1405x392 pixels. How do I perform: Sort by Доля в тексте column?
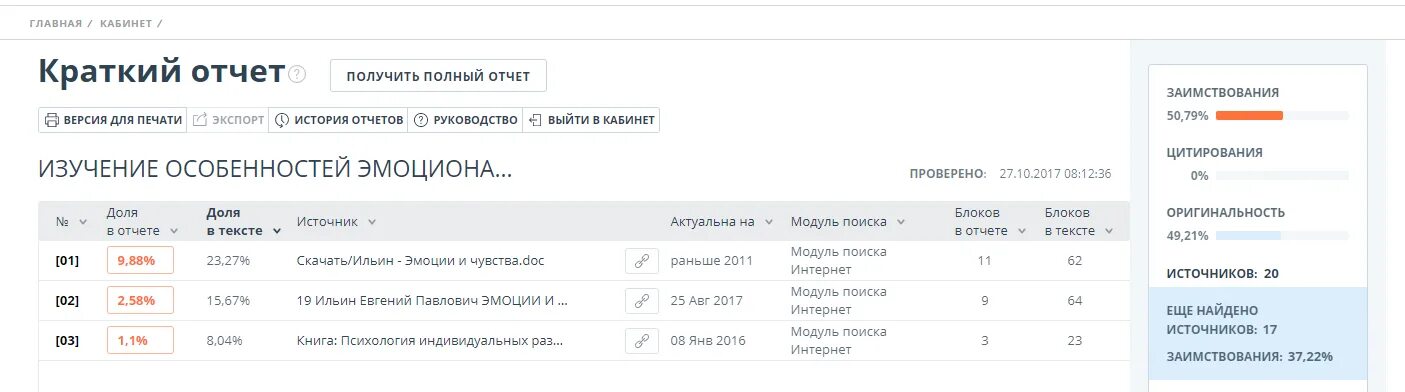coord(243,221)
